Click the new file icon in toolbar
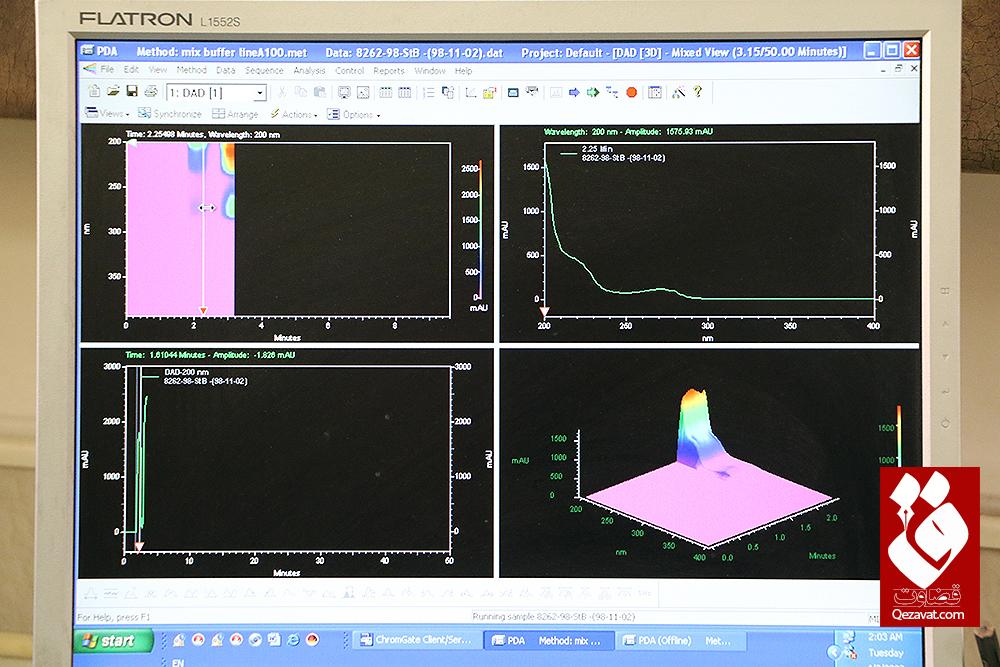The height and width of the screenshot is (667, 1000). tap(94, 92)
